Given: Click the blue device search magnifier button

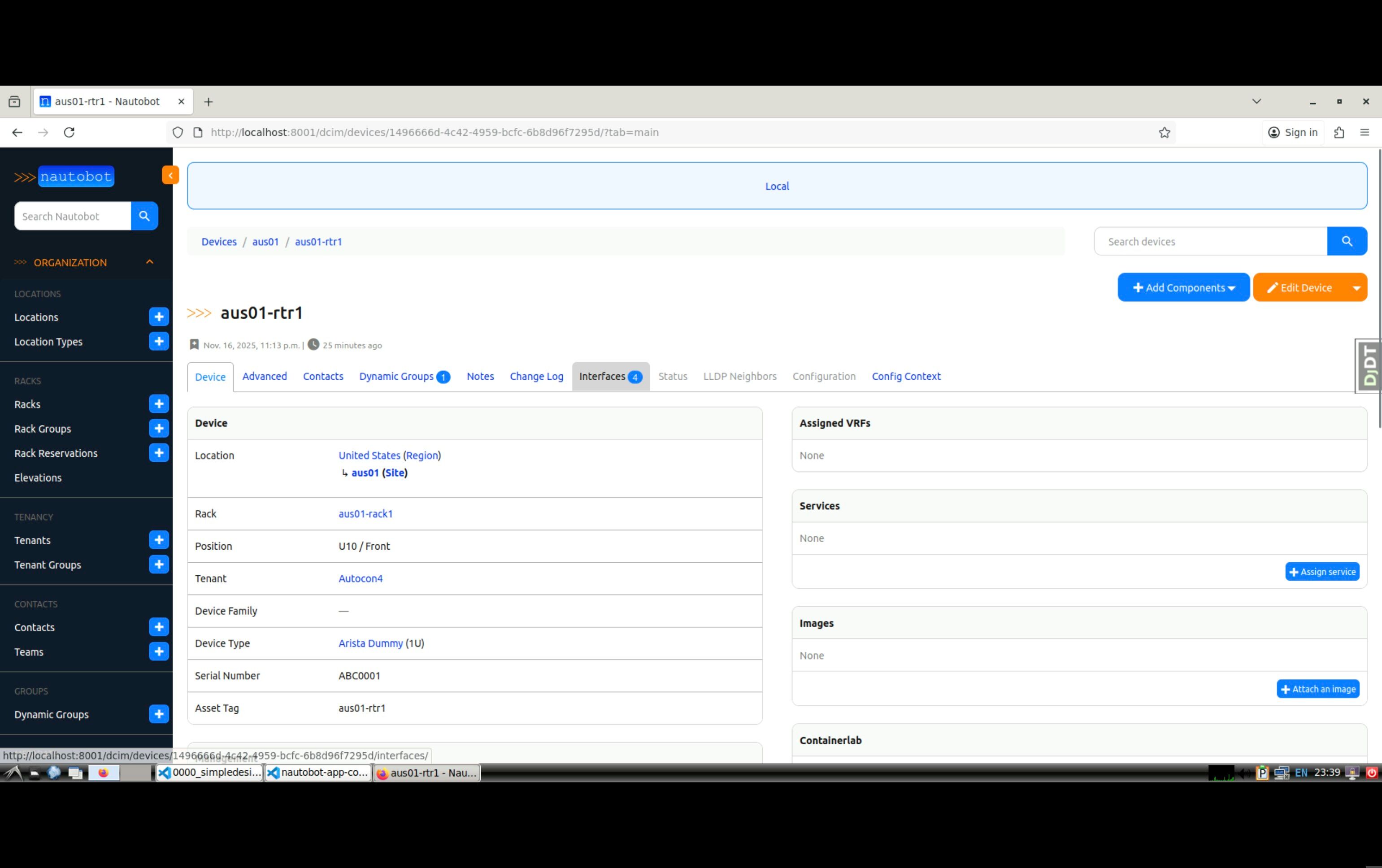Looking at the screenshot, I should point(1347,242).
